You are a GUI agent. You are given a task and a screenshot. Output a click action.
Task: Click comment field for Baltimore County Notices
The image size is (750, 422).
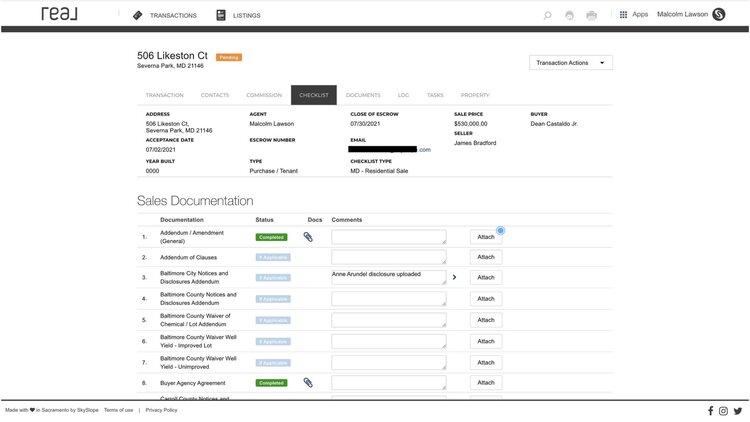[389, 299]
